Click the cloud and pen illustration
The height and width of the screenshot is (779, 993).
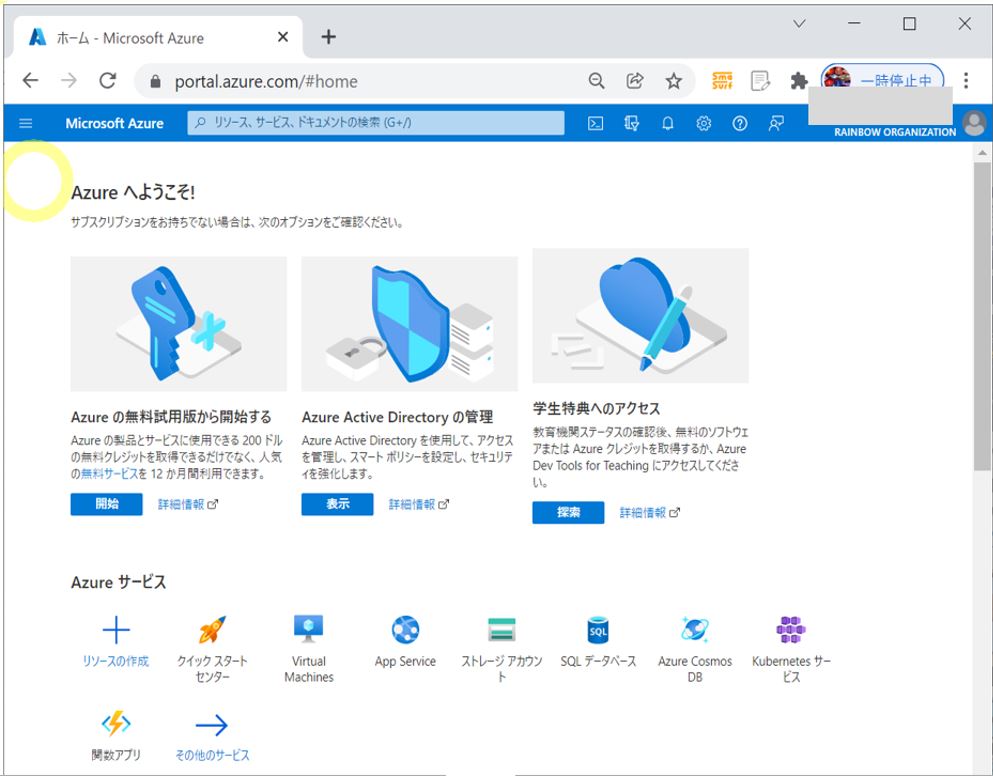tap(640, 315)
